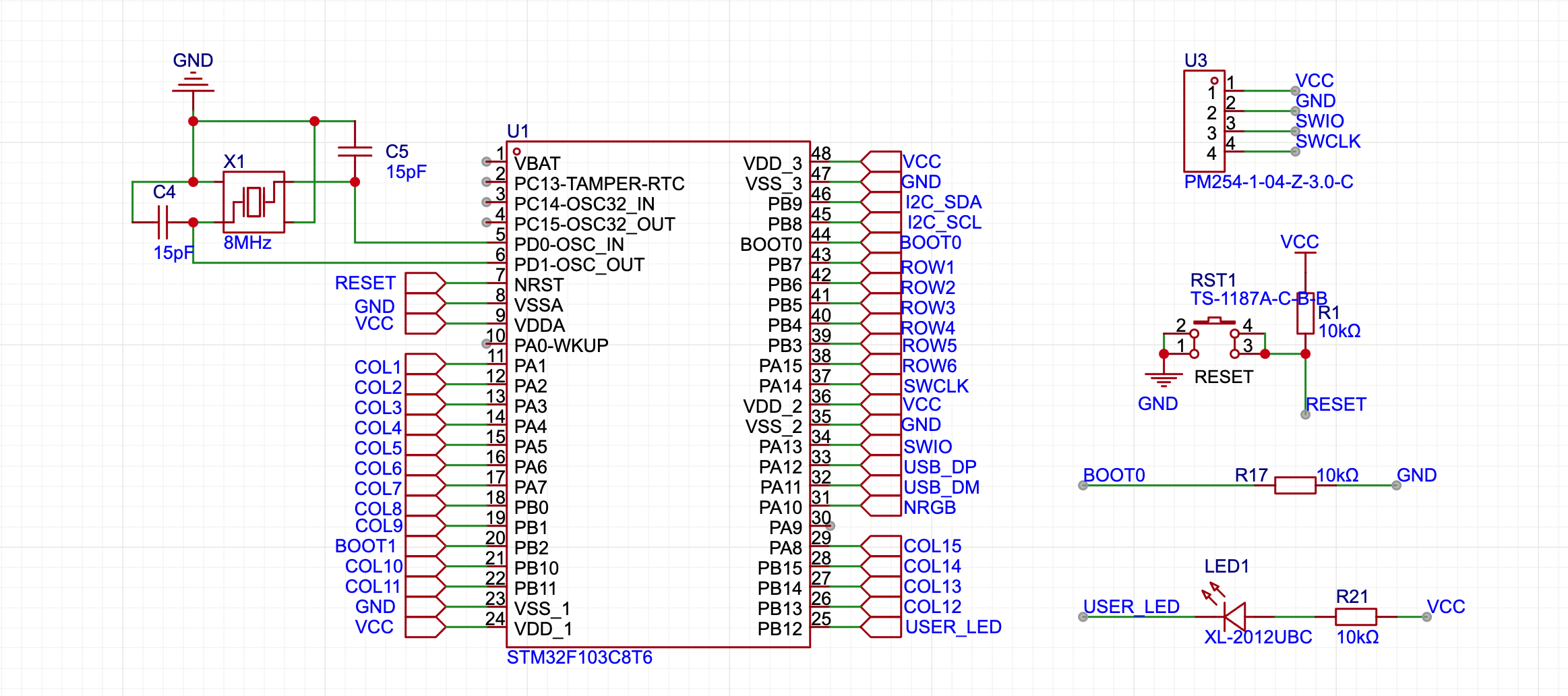This screenshot has width=1568, height=696.
Task: Select the NRGB net flag shape
Action: [881, 505]
